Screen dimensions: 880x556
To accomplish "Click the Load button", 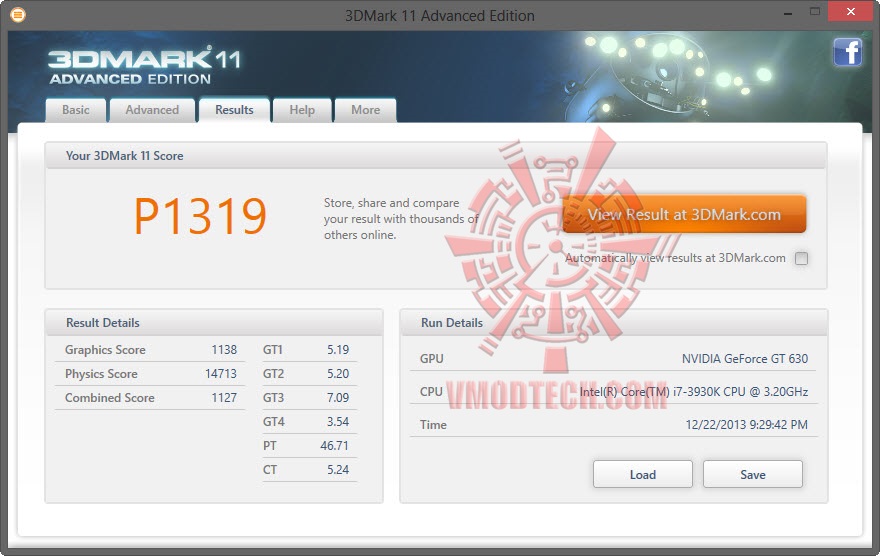I will 643,475.
